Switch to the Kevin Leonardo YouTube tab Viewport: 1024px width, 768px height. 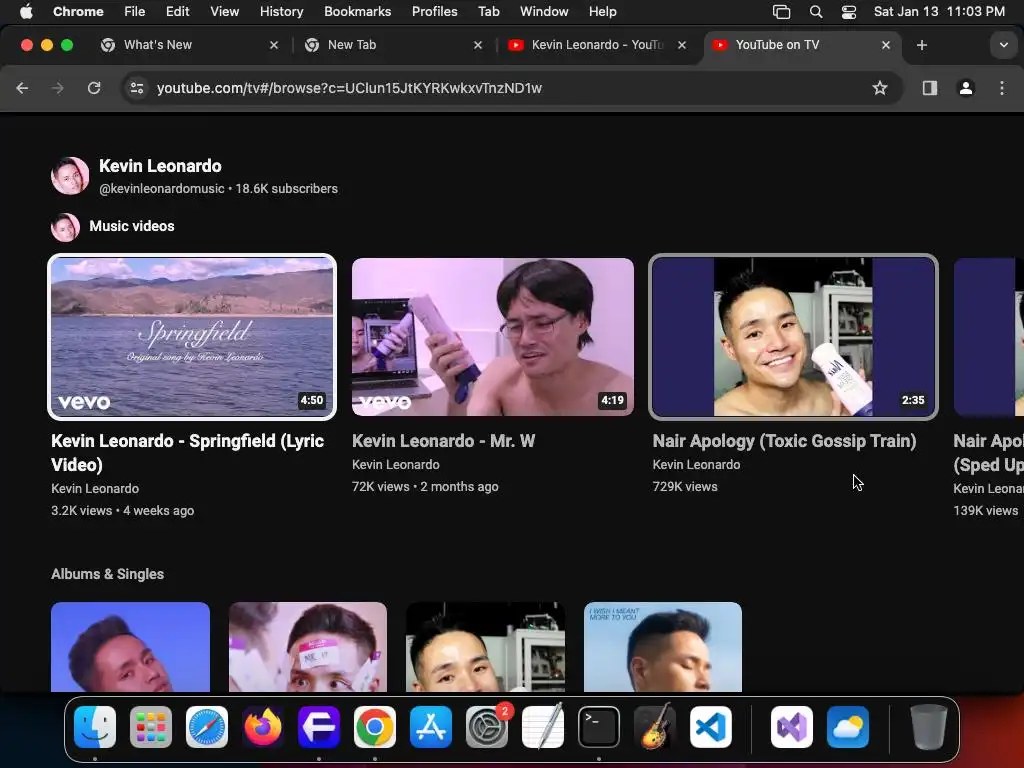(x=597, y=45)
